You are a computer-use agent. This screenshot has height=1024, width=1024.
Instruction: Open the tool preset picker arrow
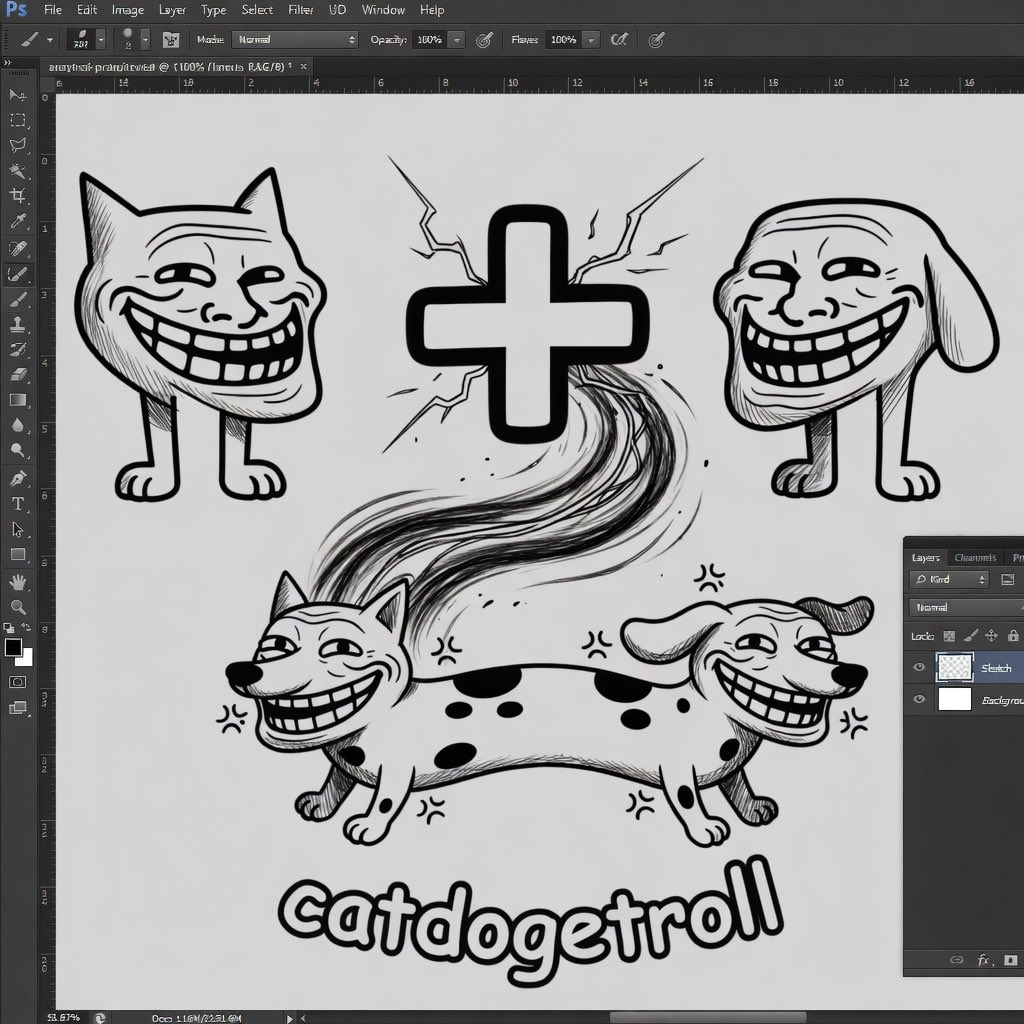pos(50,40)
